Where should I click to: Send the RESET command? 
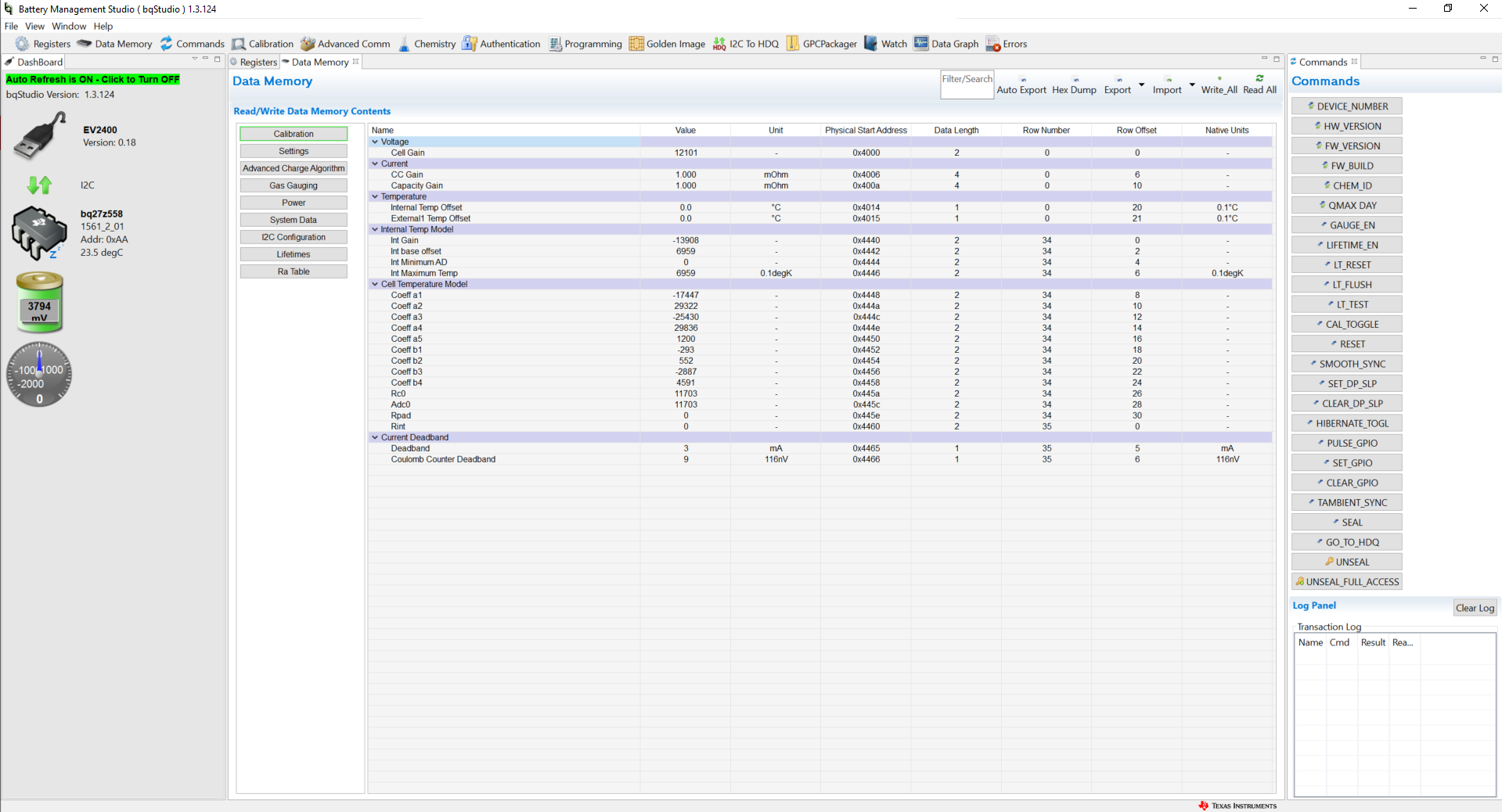1347,344
